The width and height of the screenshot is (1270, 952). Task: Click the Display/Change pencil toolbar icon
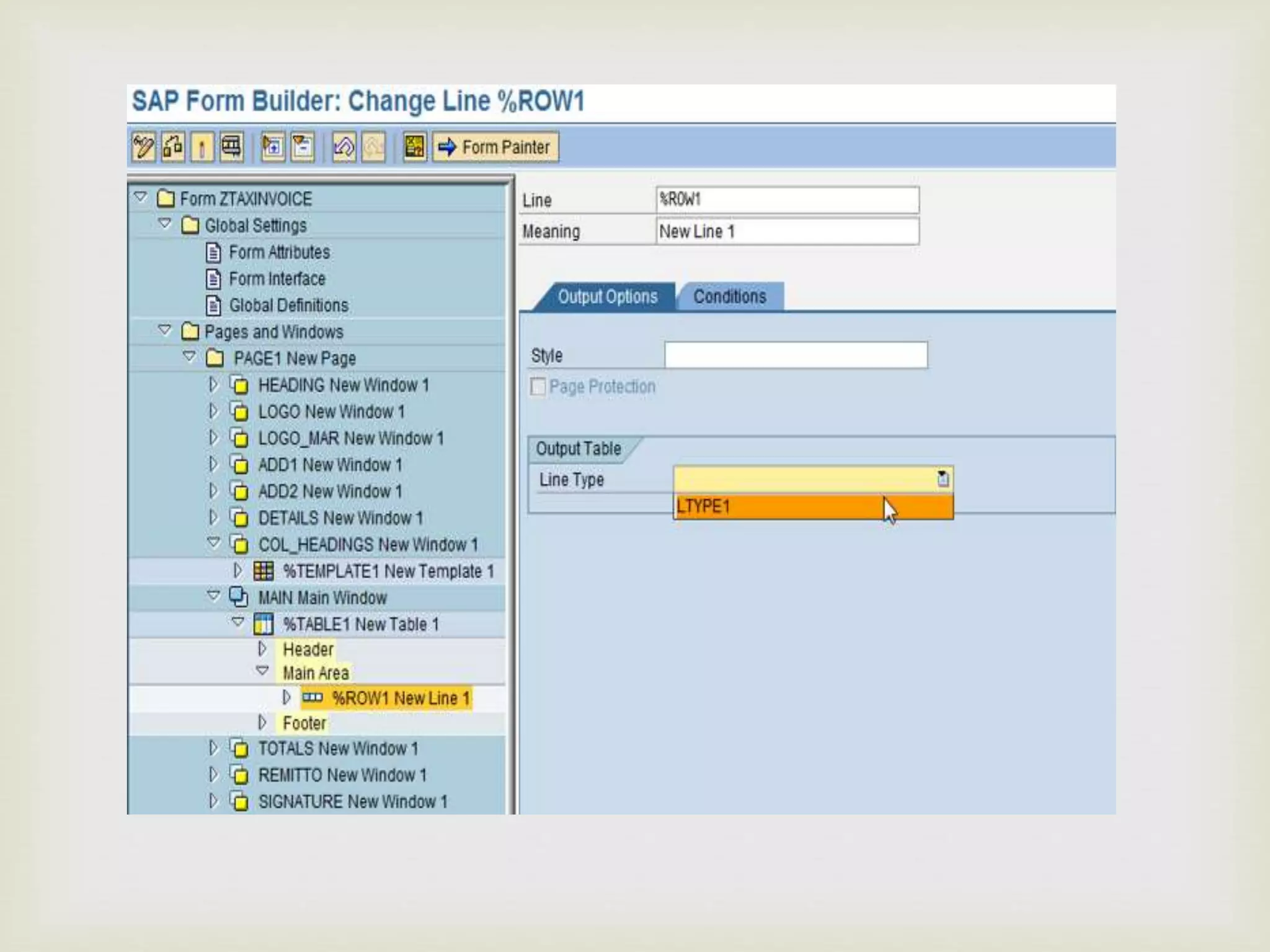coord(143,148)
